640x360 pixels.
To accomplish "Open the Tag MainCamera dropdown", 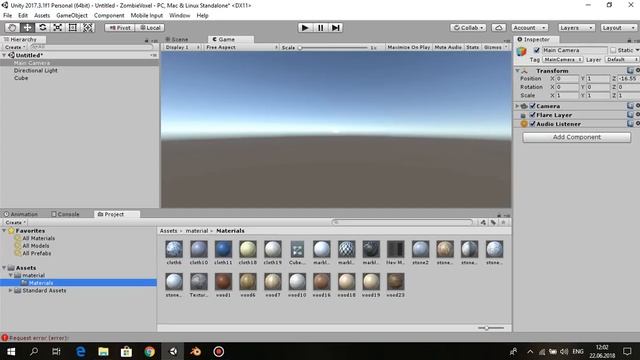I will tap(562, 60).
